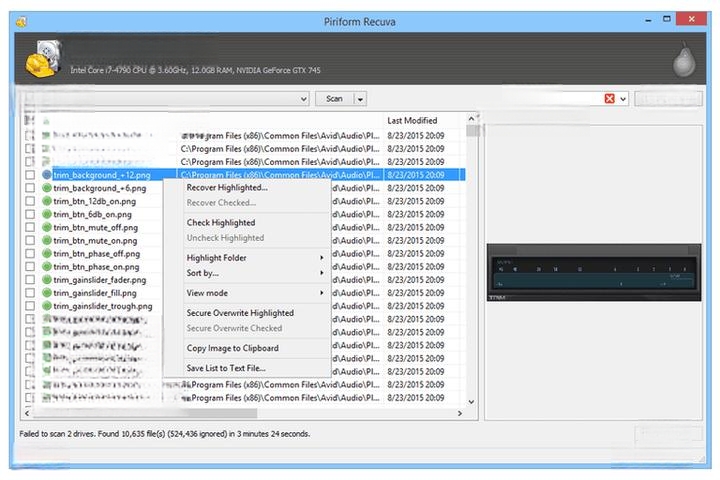Select Copy Image to Clipboard

pos(232,348)
